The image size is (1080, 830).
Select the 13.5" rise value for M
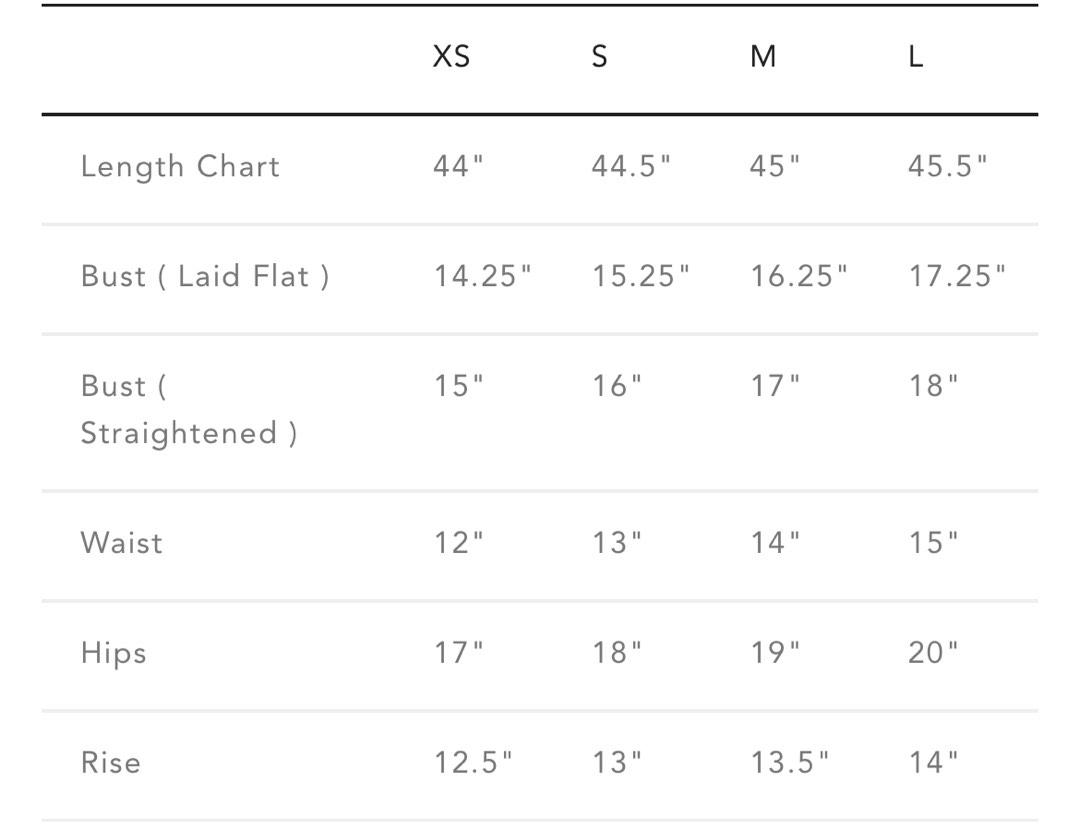click(x=790, y=763)
